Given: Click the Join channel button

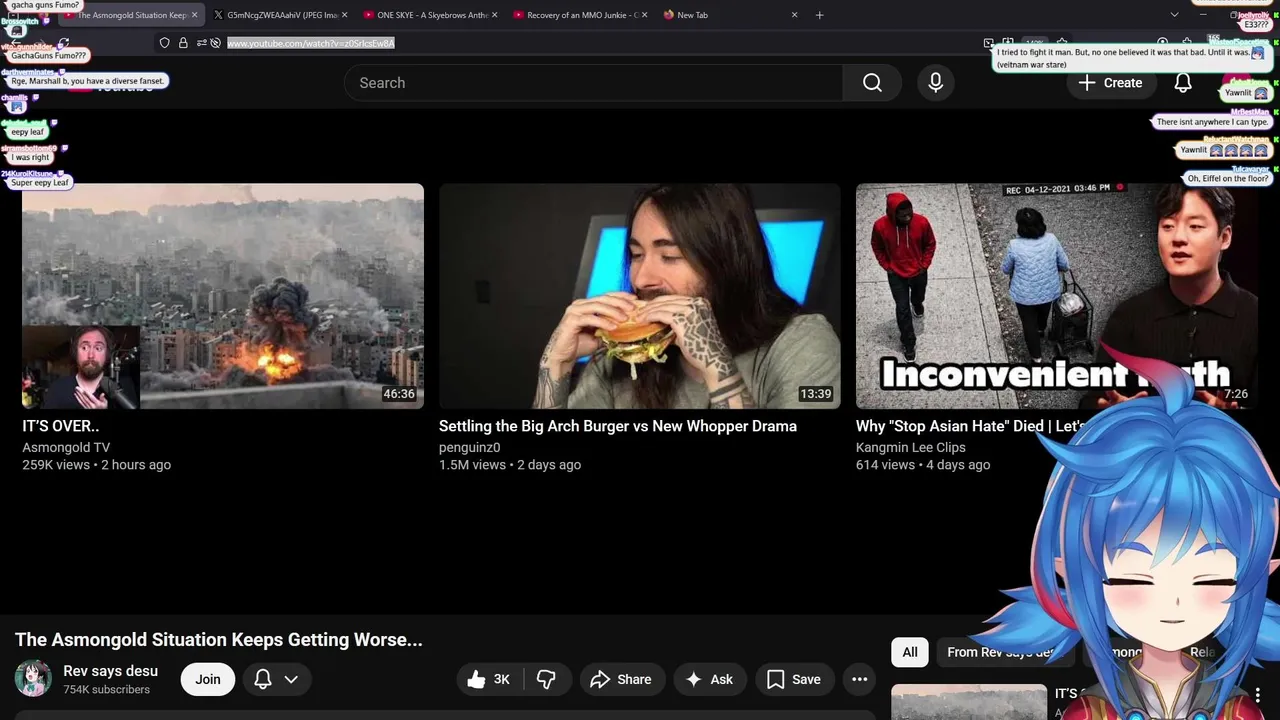Looking at the screenshot, I should (208, 679).
